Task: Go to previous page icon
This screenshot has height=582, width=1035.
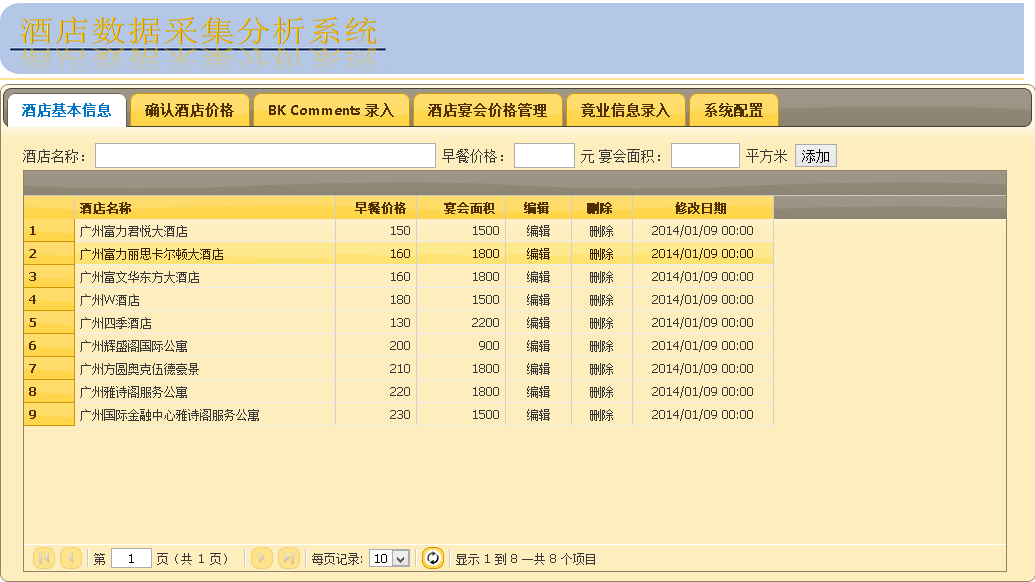Action: tap(71, 558)
